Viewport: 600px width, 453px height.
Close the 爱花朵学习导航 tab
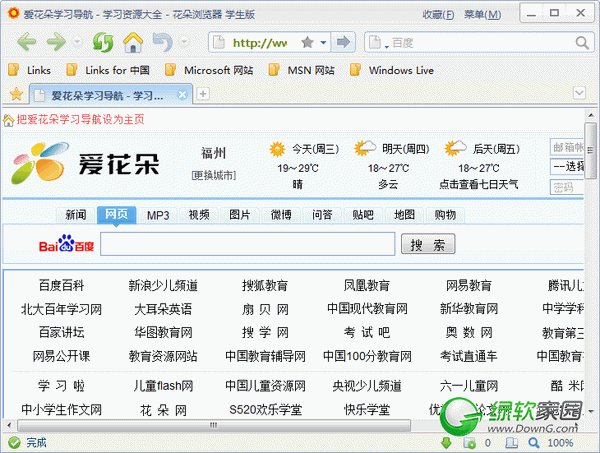183,95
